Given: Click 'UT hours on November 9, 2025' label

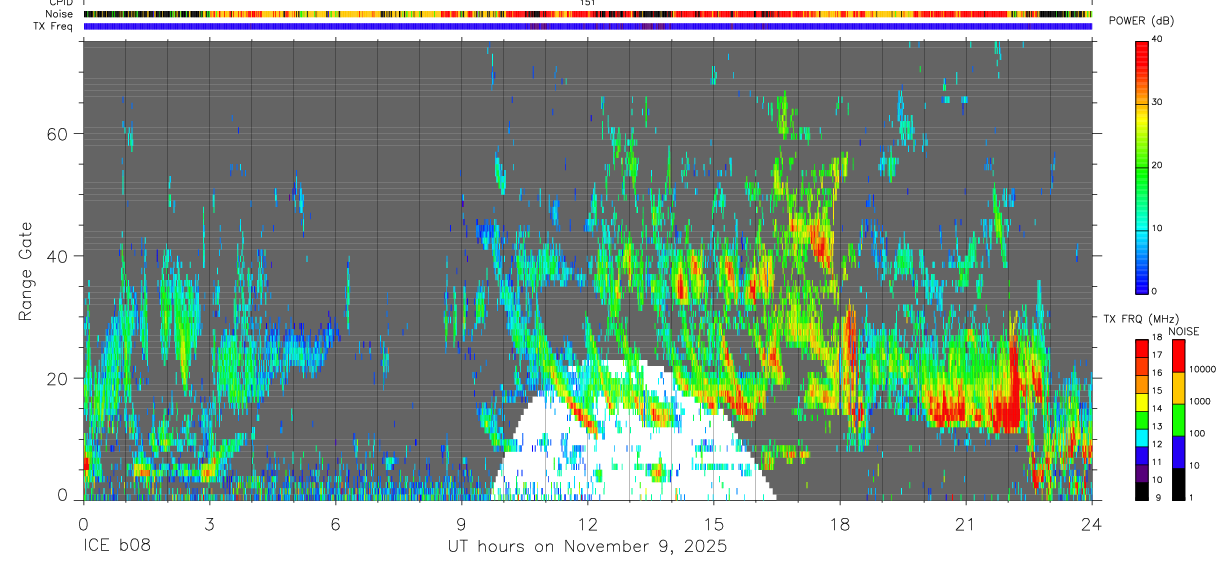Looking at the screenshot, I should coord(586,547).
